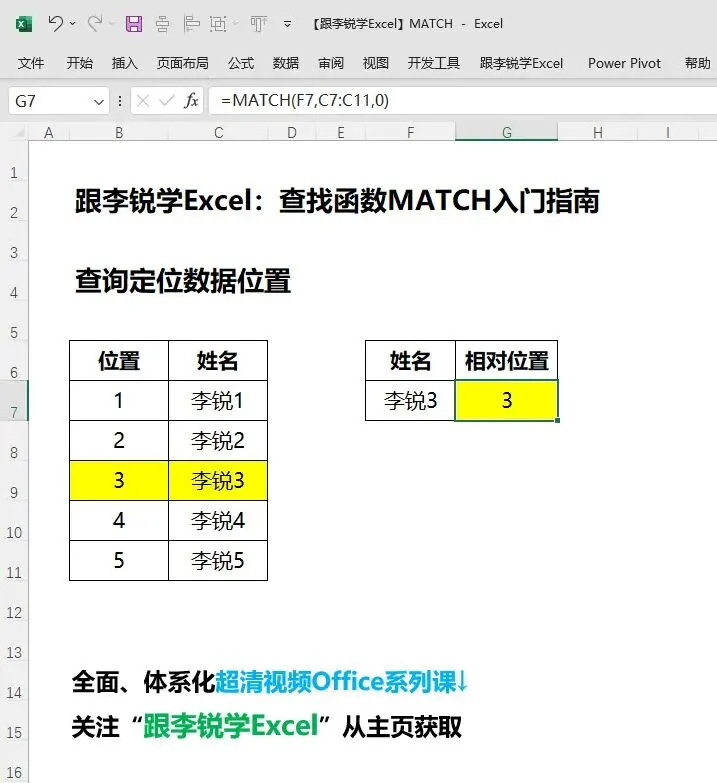Click the group objects toolbar icon
The width and height of the screenshot is (717, 783).
(x=219, y=23)
